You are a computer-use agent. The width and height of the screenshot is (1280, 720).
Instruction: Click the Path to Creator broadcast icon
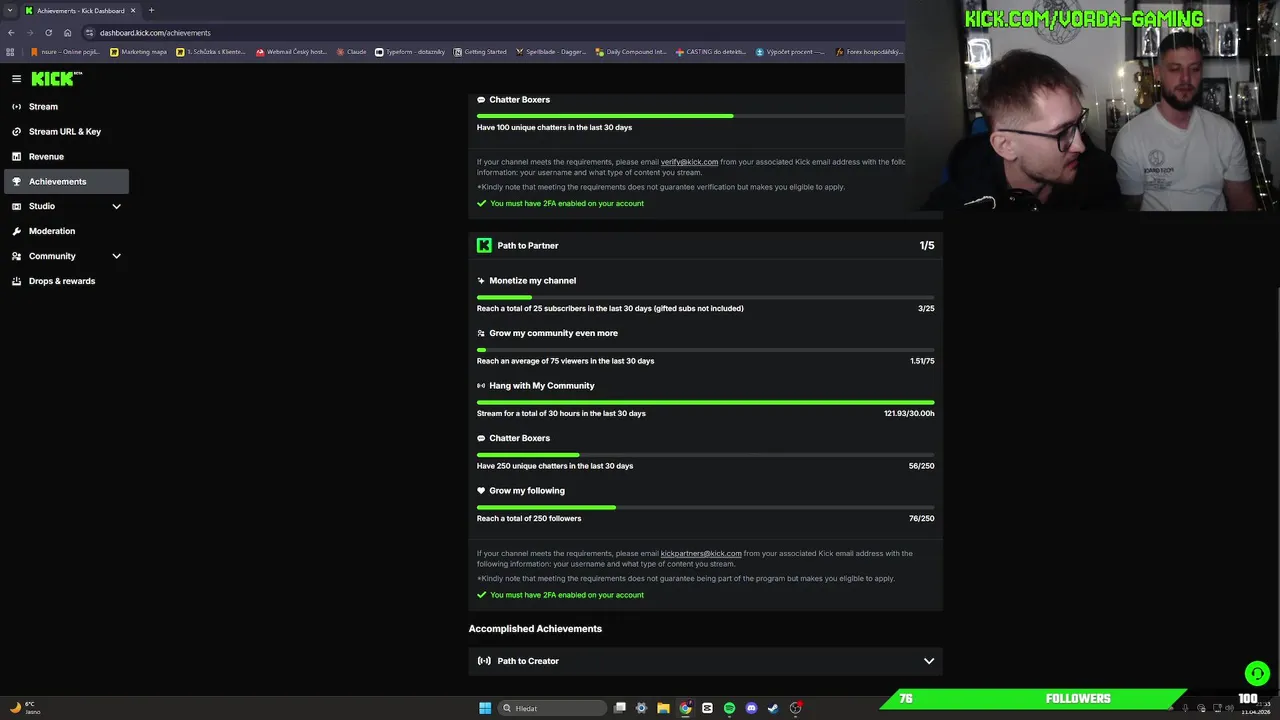pyautogui.click(x=484, y=661)
